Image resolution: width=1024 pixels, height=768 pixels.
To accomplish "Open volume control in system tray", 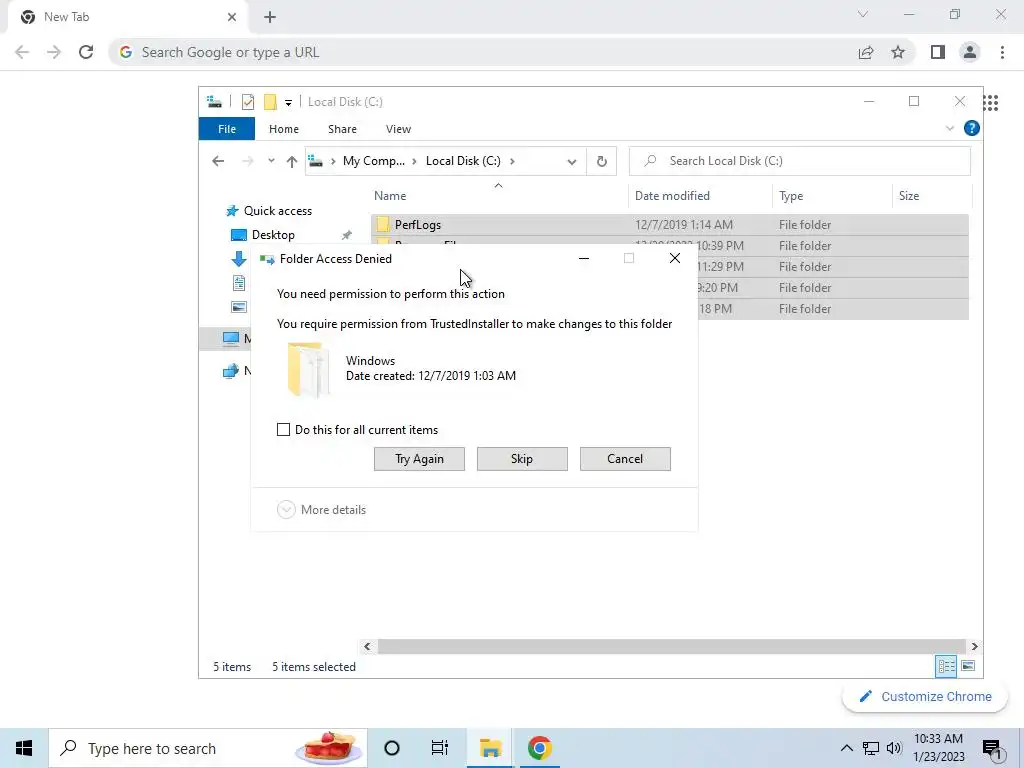I will tap(894, 748).
